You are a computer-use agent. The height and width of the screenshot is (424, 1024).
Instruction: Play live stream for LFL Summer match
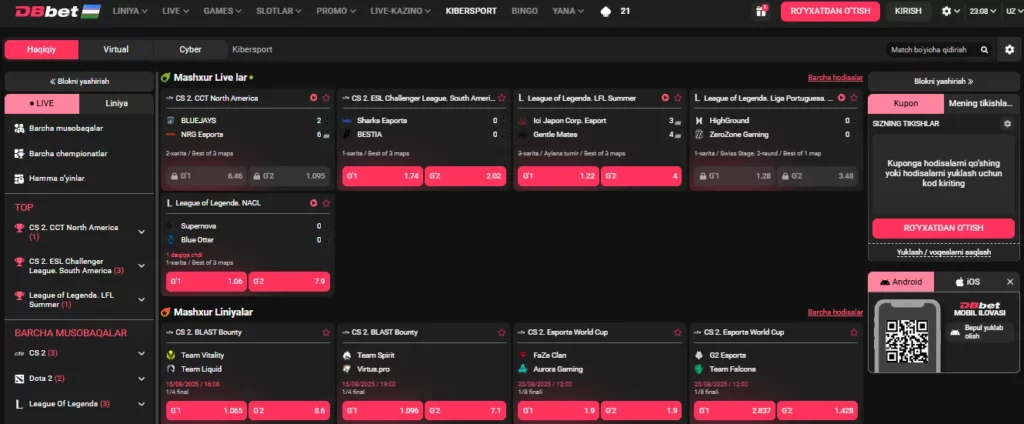[x=665, y=98]
